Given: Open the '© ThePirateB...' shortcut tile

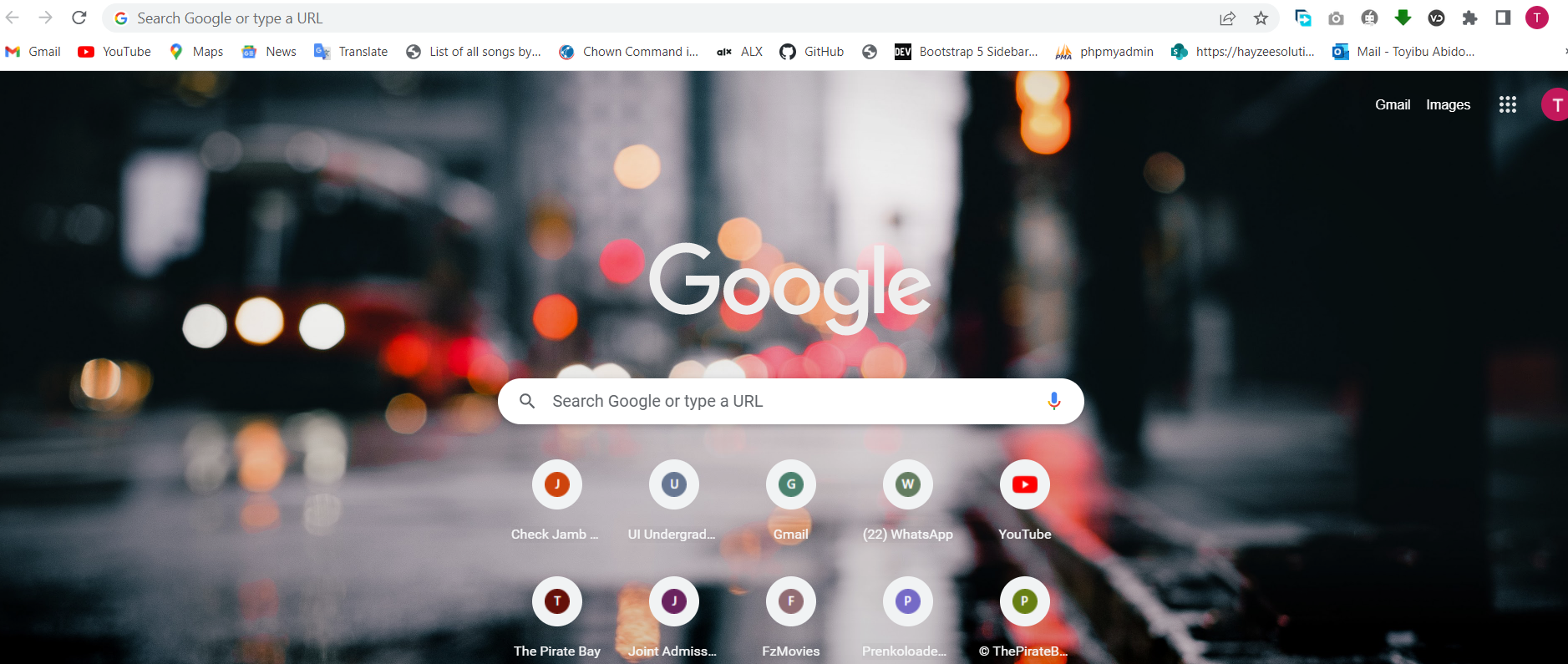Looking at the screenshot, I should pyautogui.click(x=1025, y=618).
